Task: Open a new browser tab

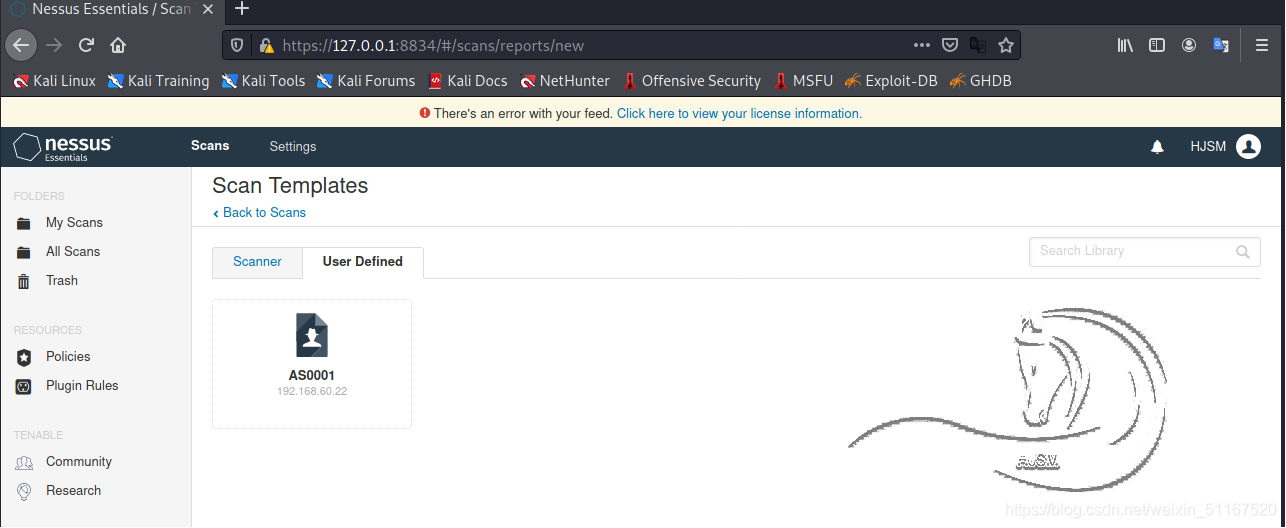Action: [241, 9]
